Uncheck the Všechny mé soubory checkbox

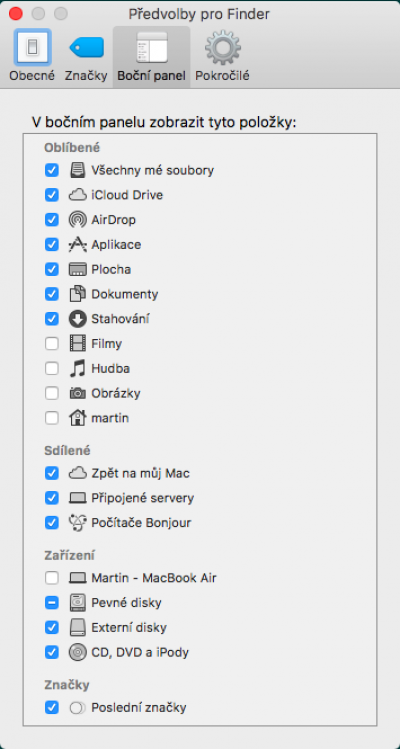(x=52, y=170)
